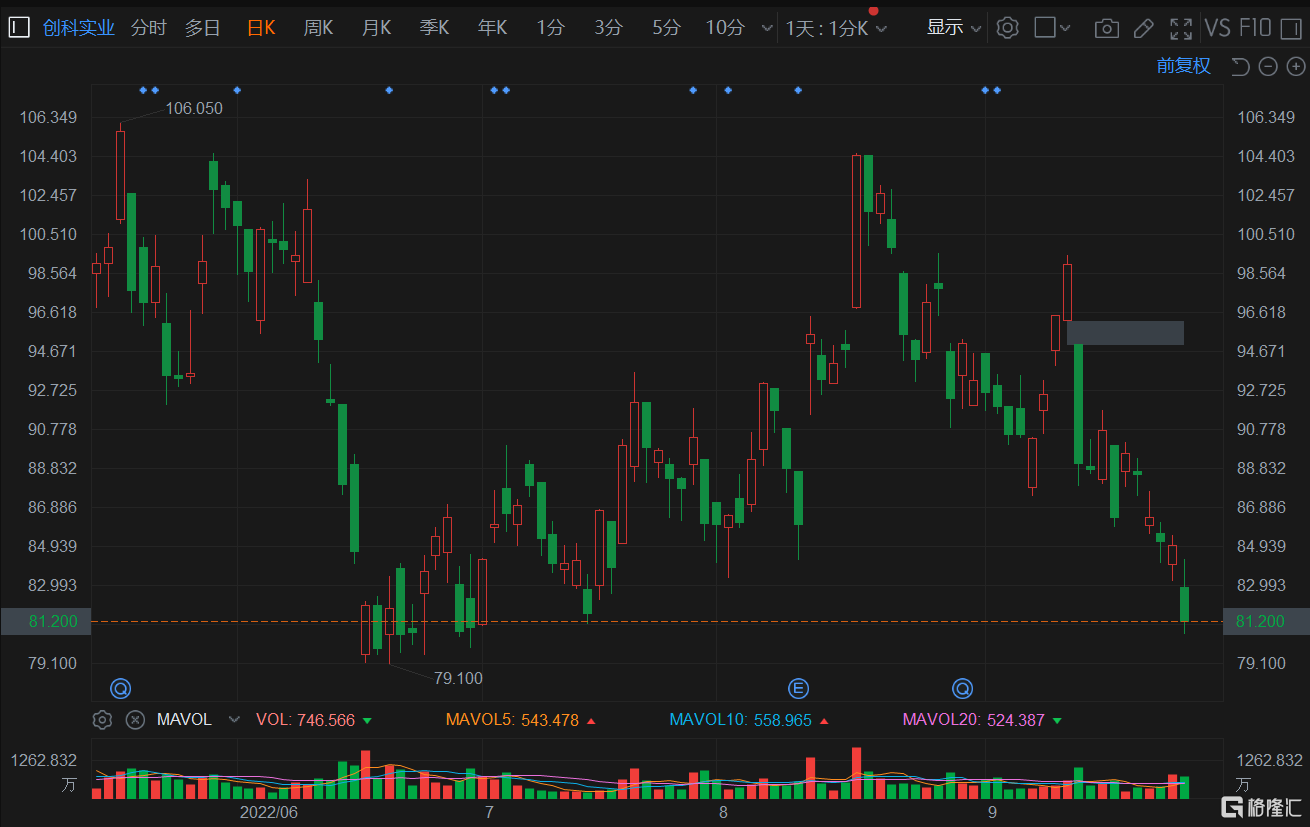1310x827 pixels.
Task: Select the 10分 interval
Action: point(725,28)
